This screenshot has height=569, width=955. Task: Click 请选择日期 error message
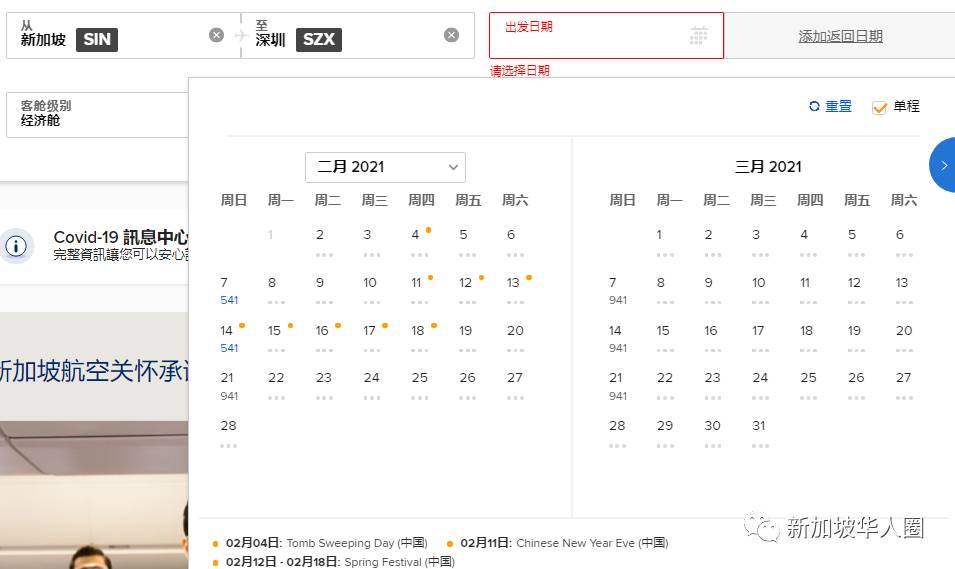click(520, 71)
